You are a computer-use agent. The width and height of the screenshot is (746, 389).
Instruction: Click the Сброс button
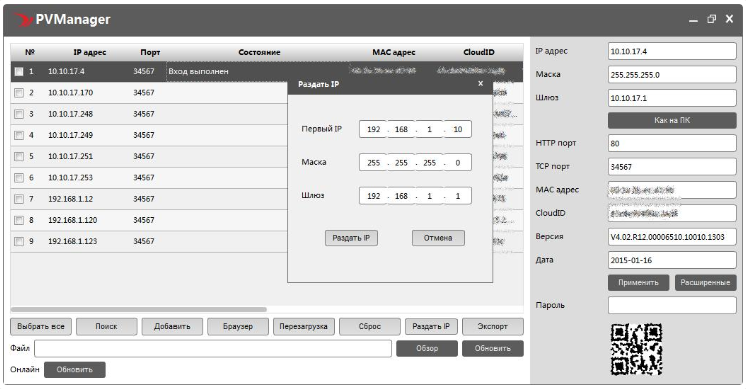pos(370,327)
